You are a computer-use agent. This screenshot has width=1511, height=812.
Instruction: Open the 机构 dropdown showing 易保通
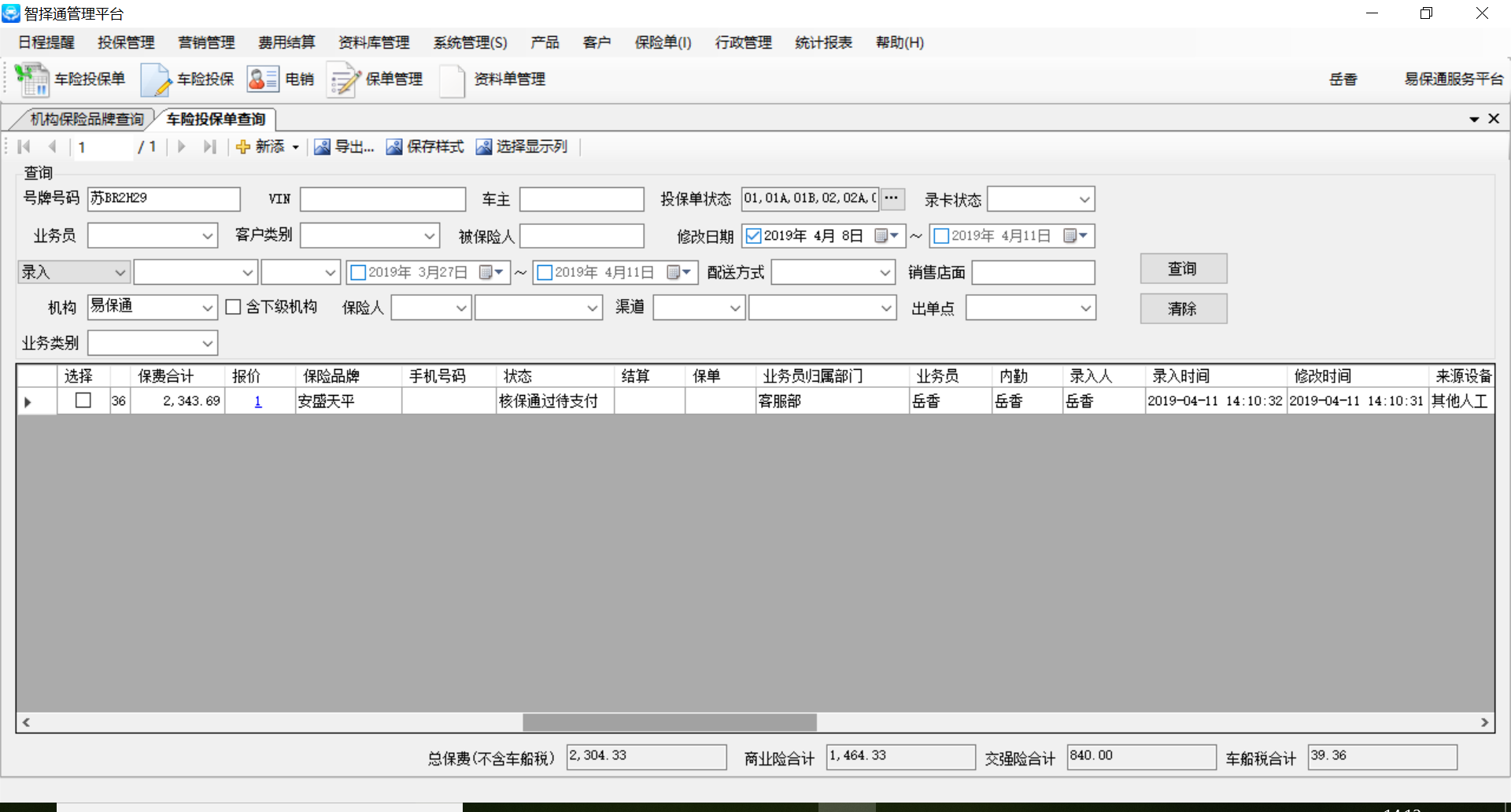(207, 308)
